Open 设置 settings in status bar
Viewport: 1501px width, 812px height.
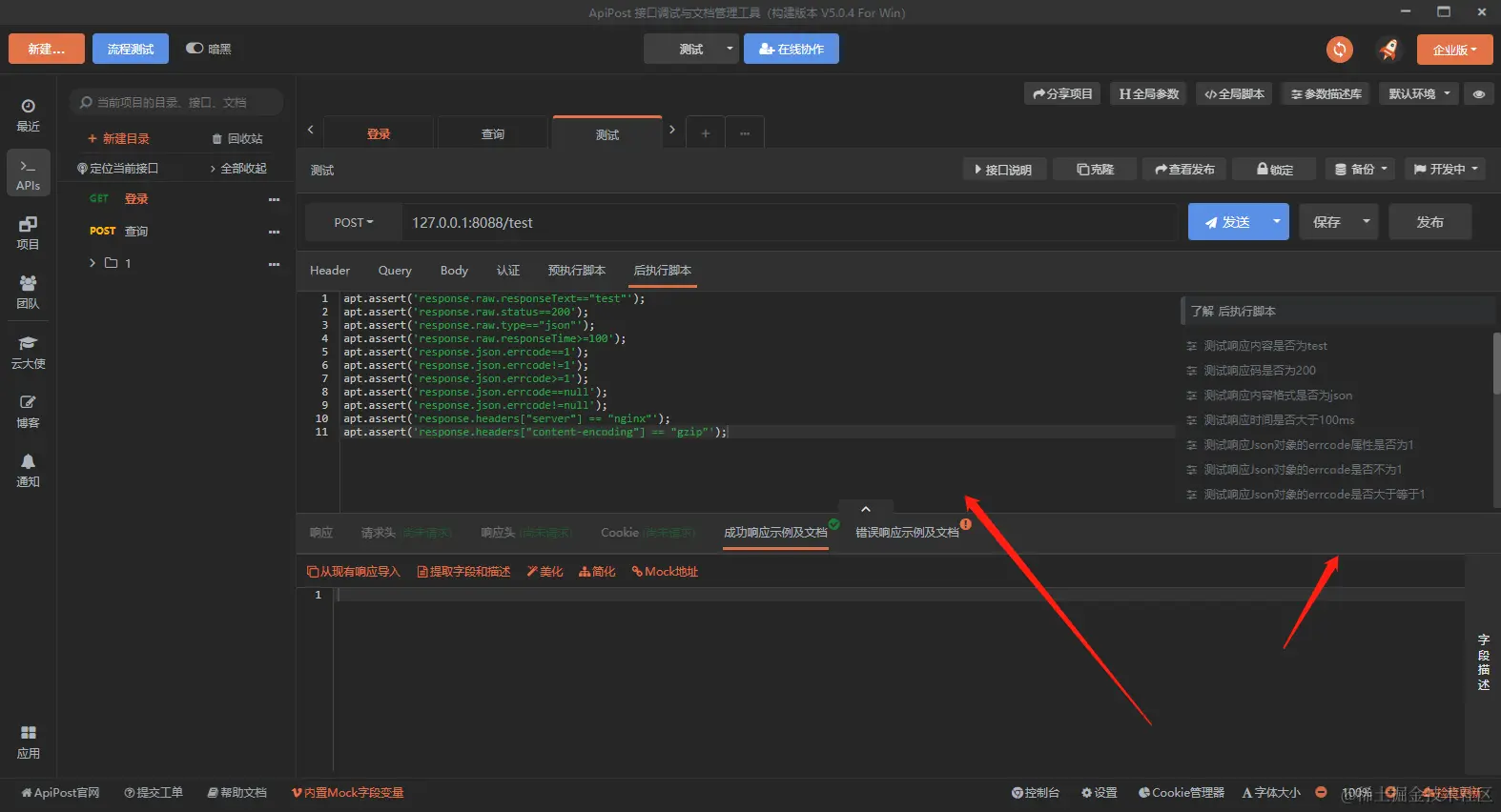point(1100,793)
